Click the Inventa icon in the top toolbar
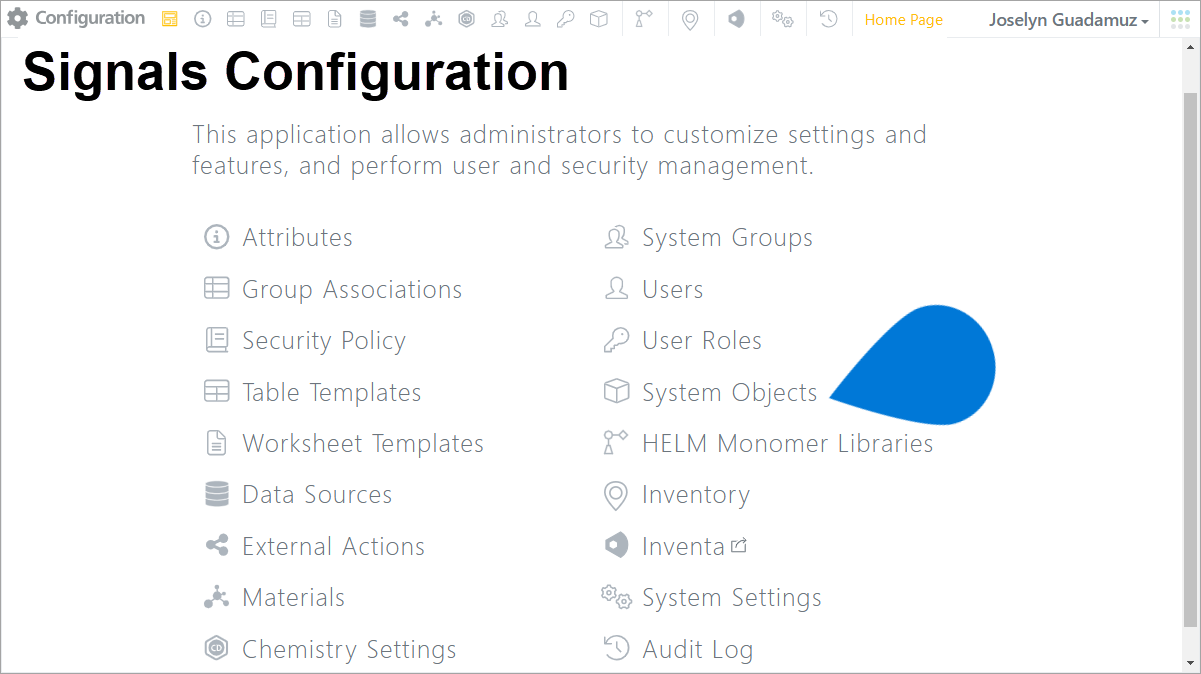This screenshot has width=1201, height=674. pos(736,19)
